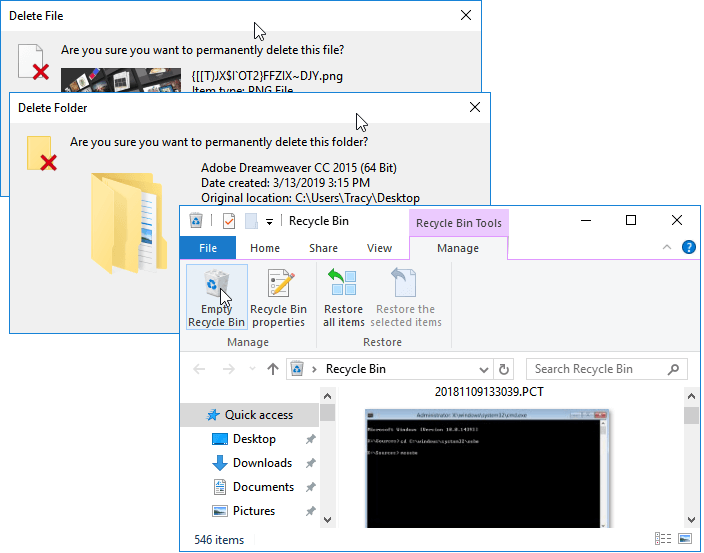The height and width of the screenshot is (553, 704).
Task: Select Downloads in the navigation pane
Action: pos(262,463)
